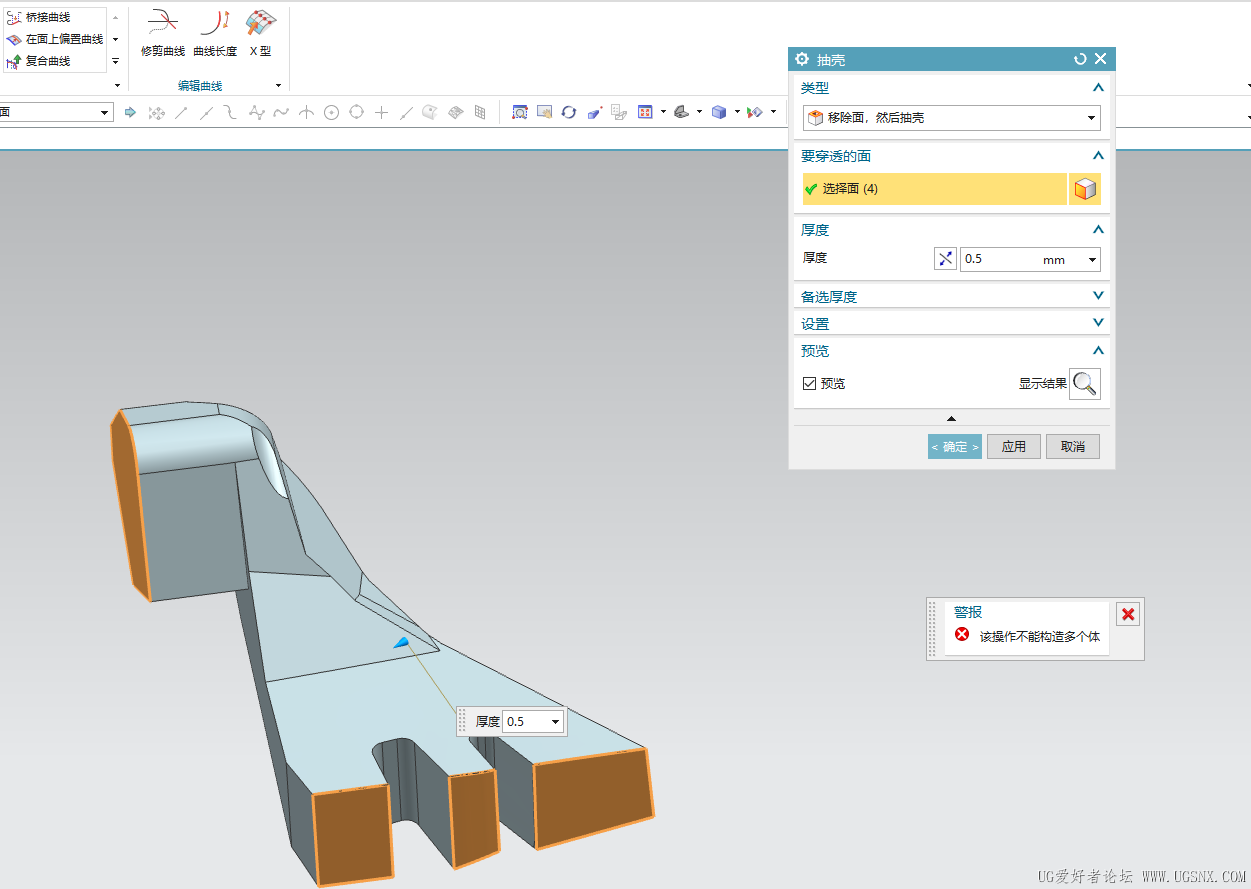Click the 选择面 (4) selection row
This screenshot has width=1251, height=889.
[935, 189]
